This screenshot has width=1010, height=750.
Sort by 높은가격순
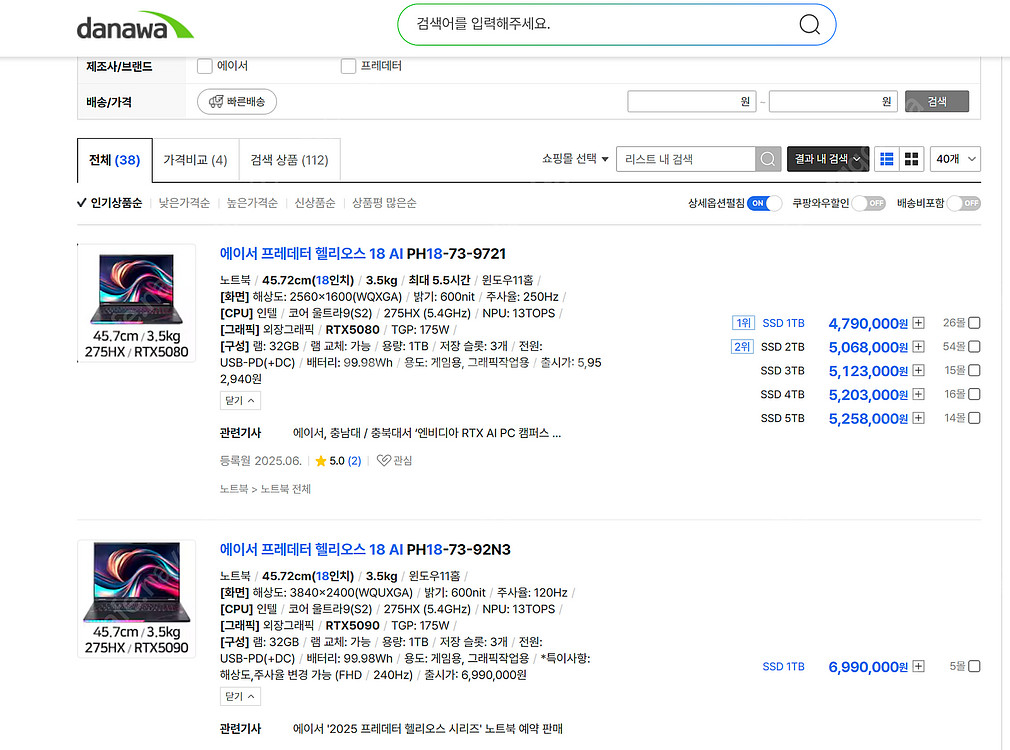click(x=252, y=203)
